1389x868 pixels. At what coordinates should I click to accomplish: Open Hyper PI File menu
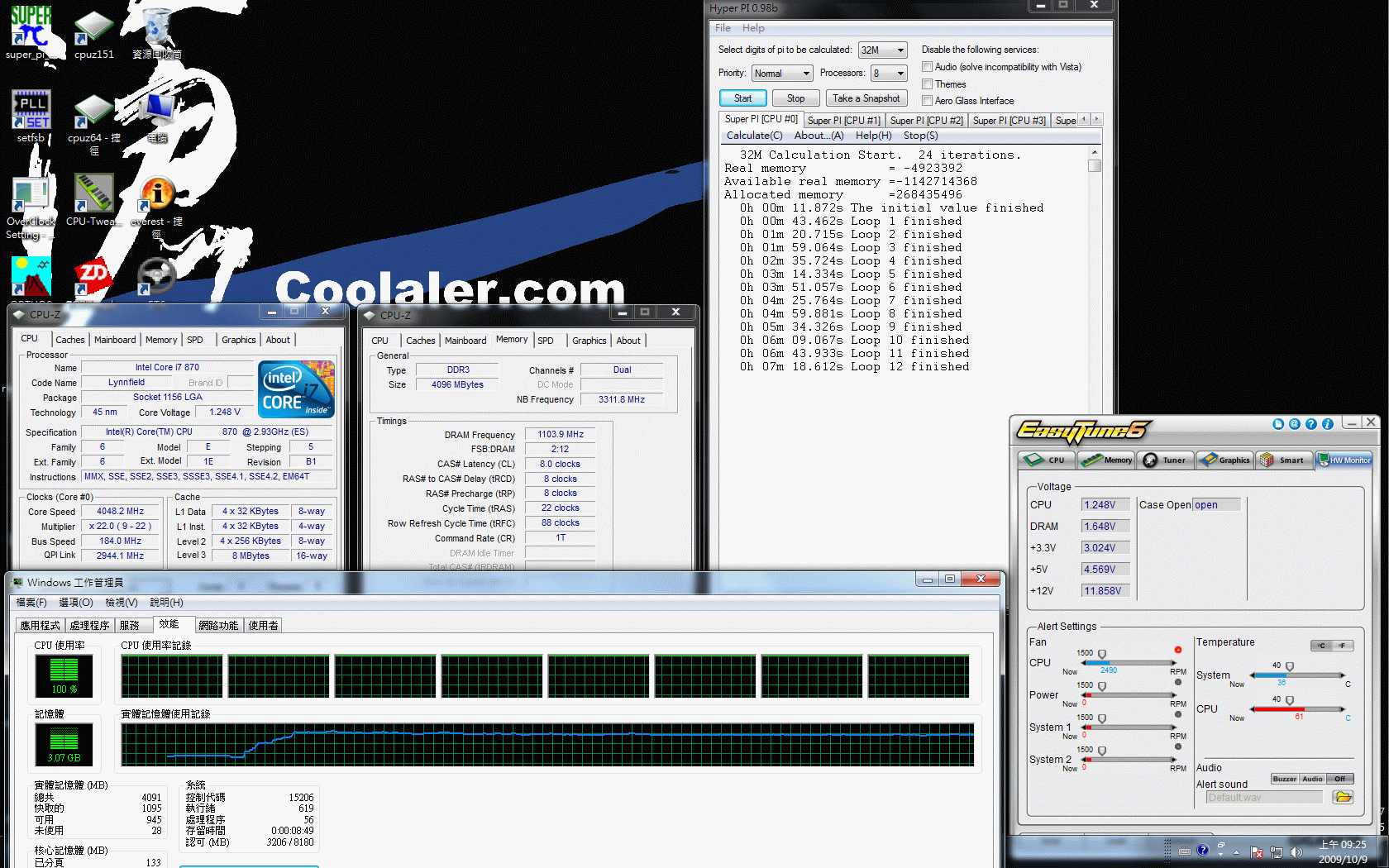[x=723, y=28]
